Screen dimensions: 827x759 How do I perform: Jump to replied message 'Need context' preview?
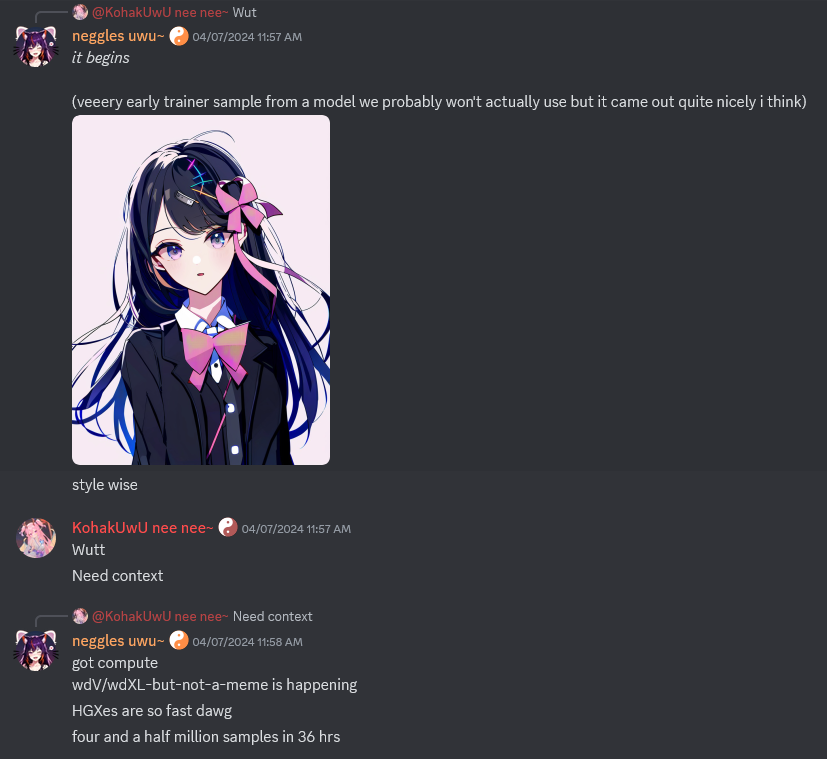pyautogui.click(x=273, y=617)
